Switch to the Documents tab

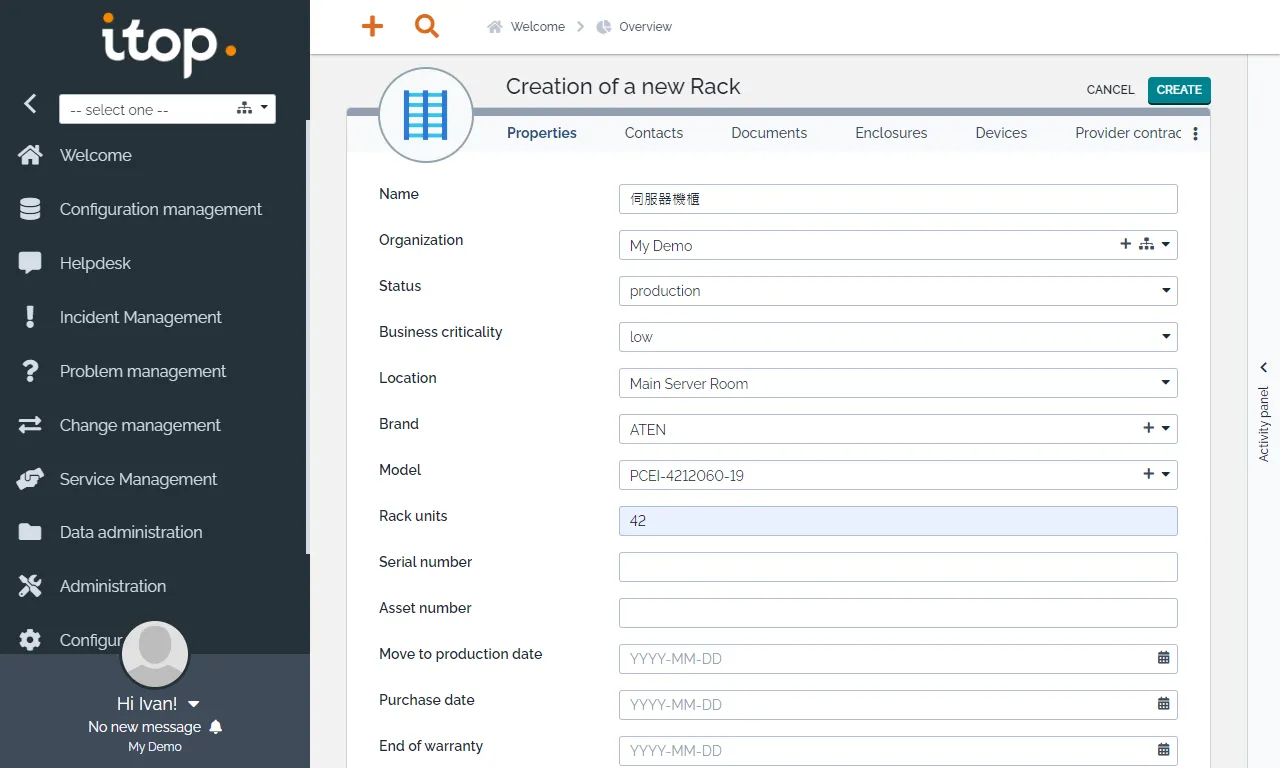(769, 133)
